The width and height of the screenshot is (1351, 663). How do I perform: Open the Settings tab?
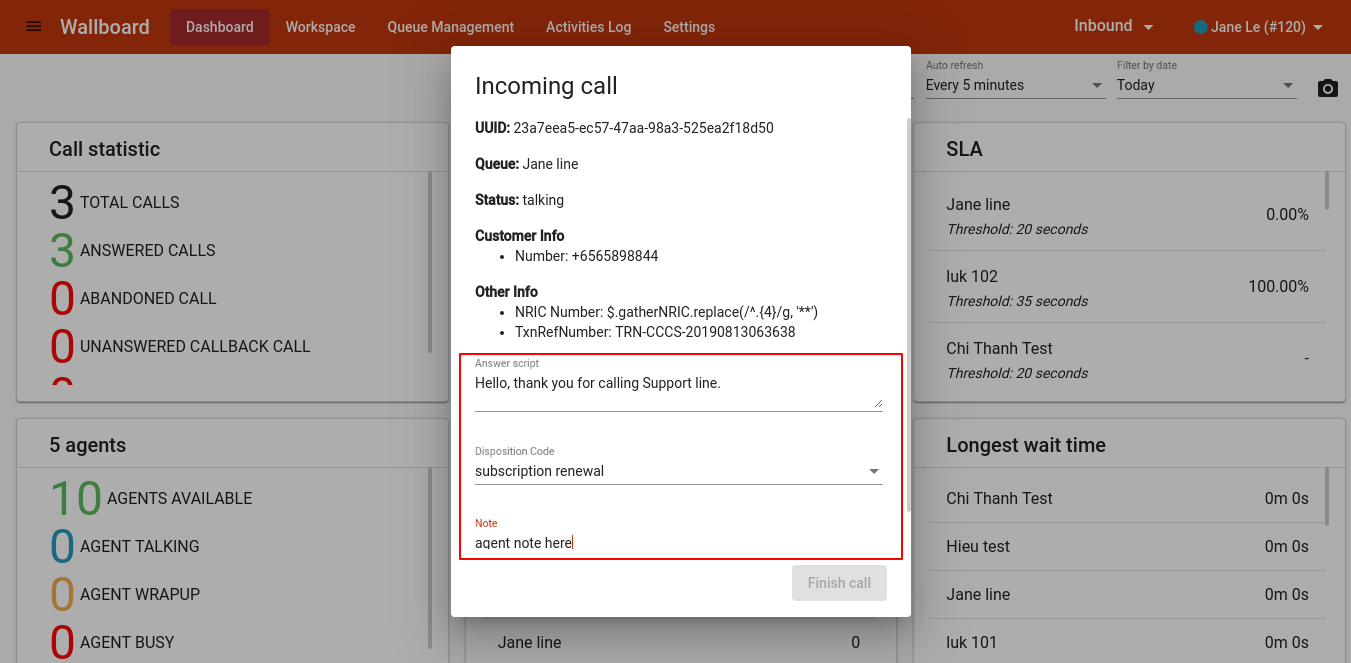coord(689,27)
